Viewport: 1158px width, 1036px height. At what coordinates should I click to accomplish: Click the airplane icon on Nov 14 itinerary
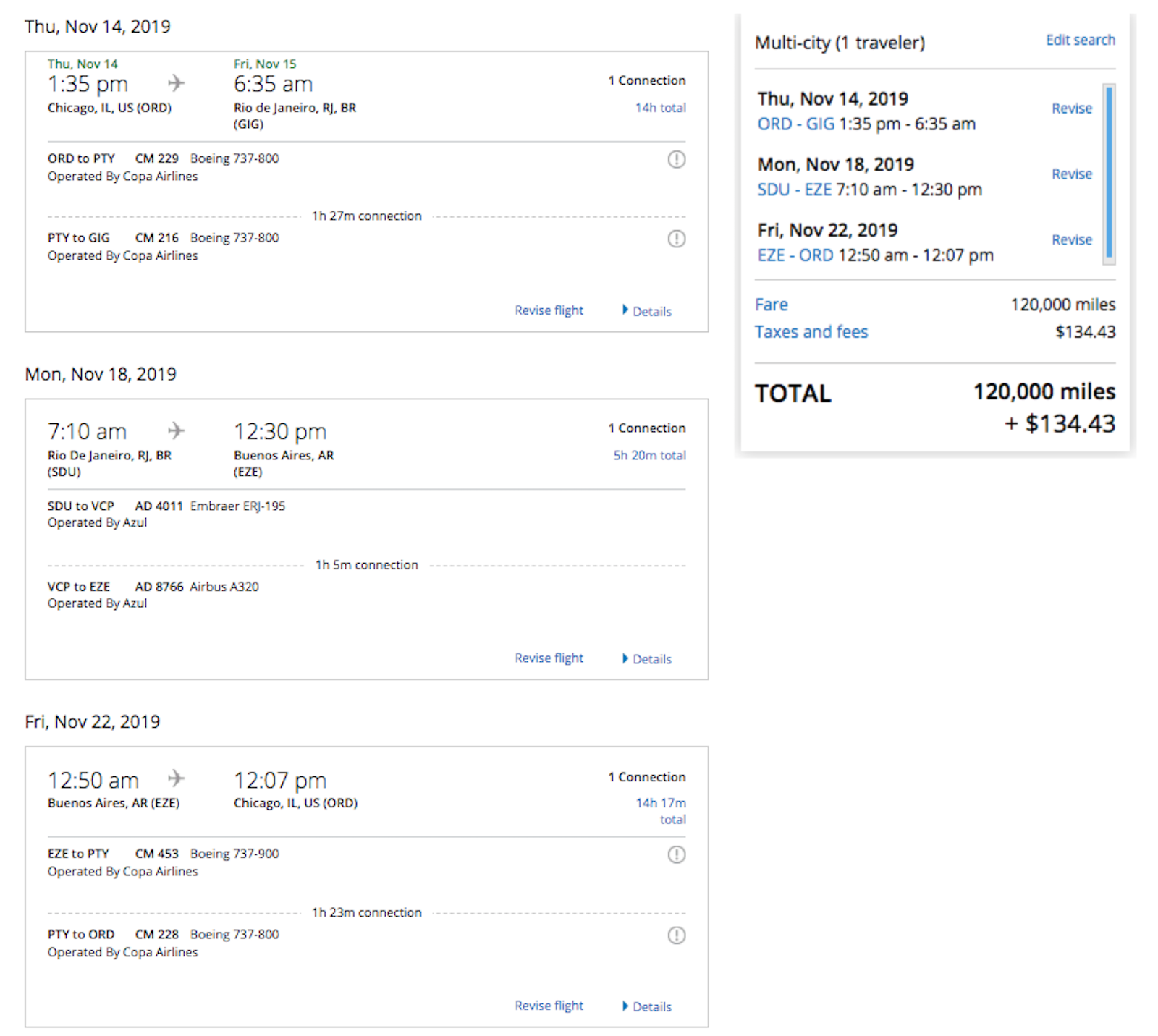[x=176, y=82]
